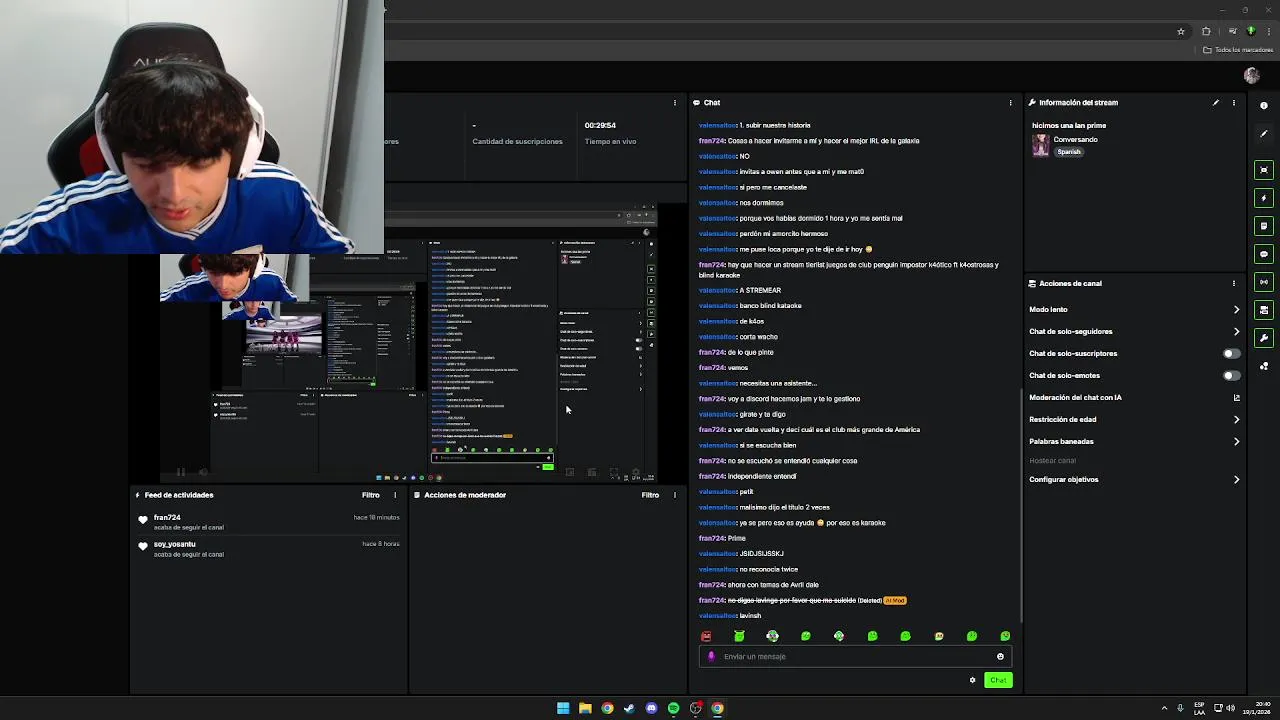Click the chat panel scrollbar
Viewport: 1280px width, 720px height.
coord(1020,505)
